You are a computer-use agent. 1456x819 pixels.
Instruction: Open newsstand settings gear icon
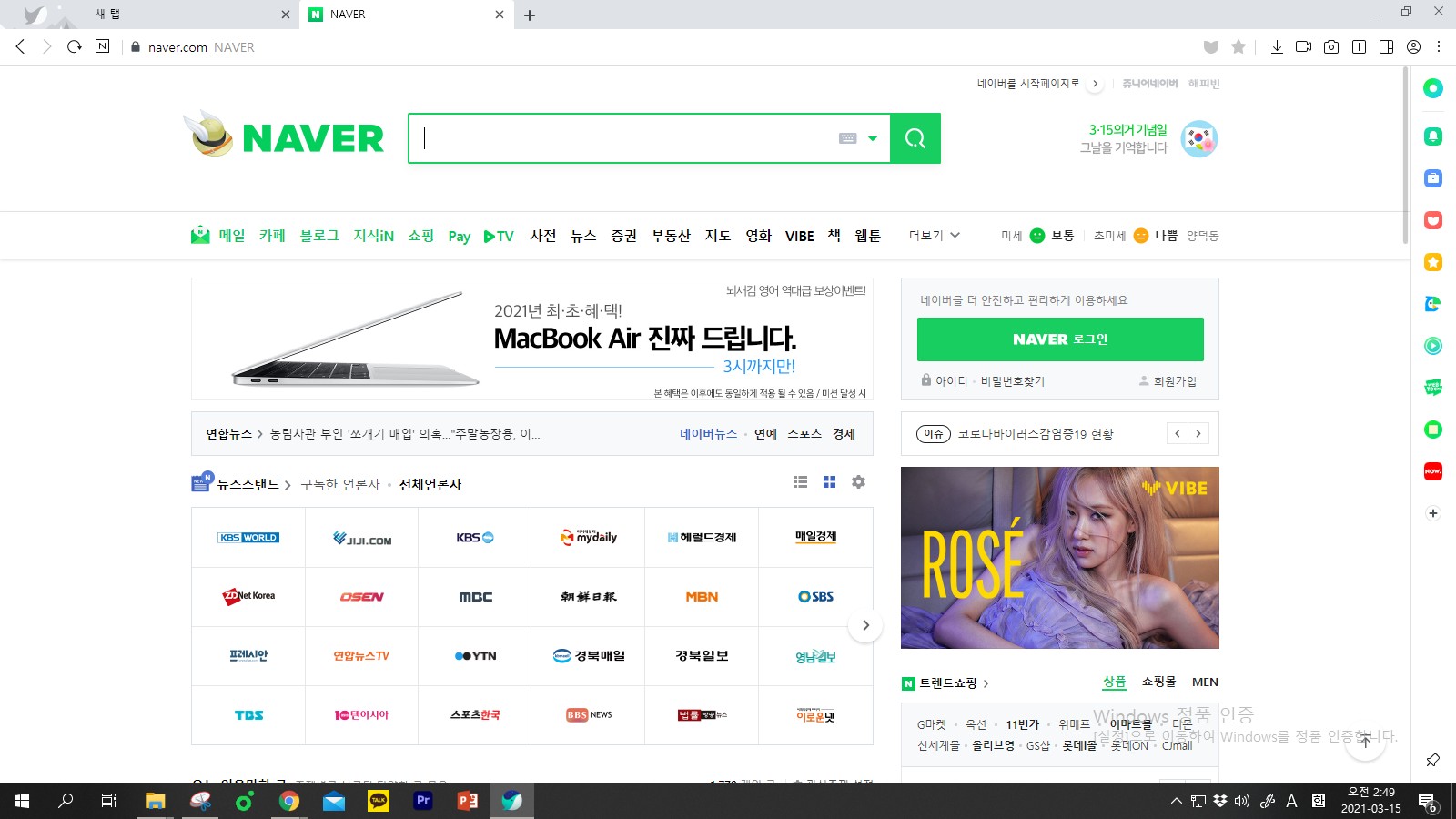coord(858,482)
